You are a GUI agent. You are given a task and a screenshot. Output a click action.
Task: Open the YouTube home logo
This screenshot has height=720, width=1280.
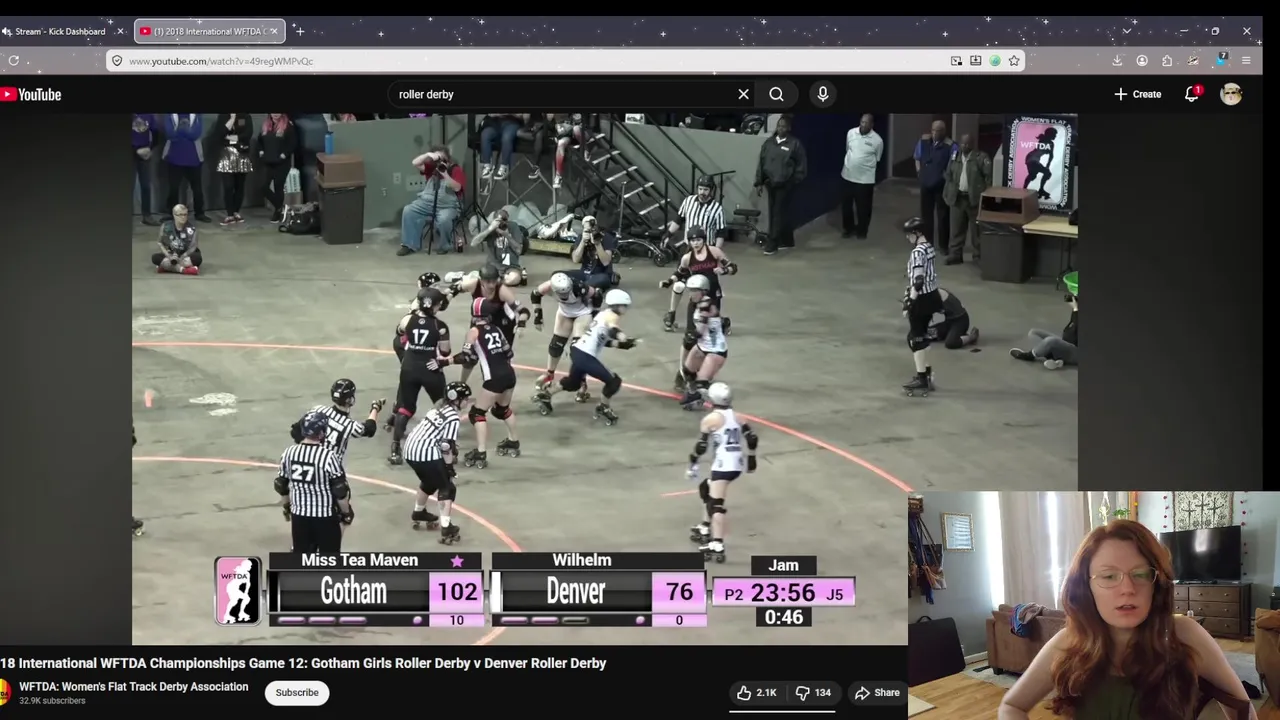click(x=31, y=94)
